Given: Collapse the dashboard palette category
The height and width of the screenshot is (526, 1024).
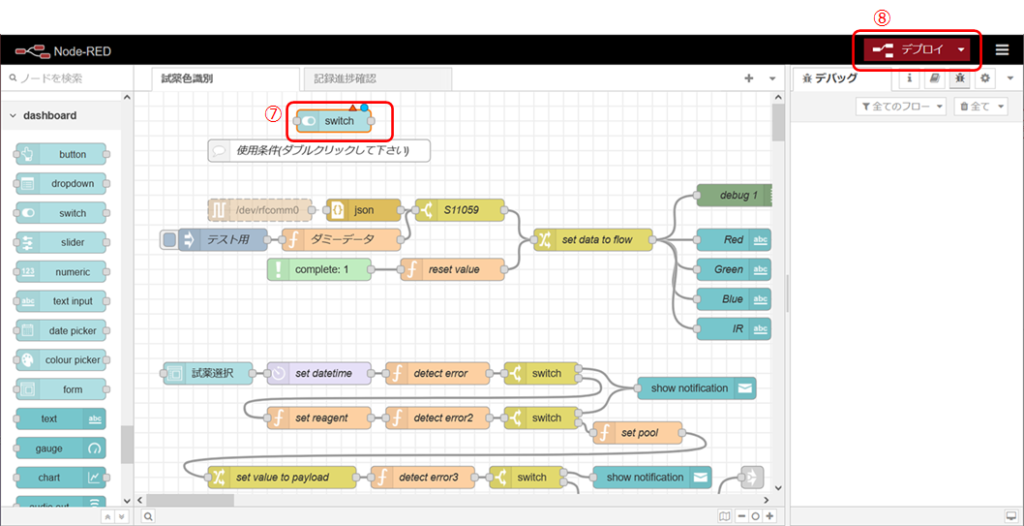Looking at the screenshot, I should coord(13,116).
